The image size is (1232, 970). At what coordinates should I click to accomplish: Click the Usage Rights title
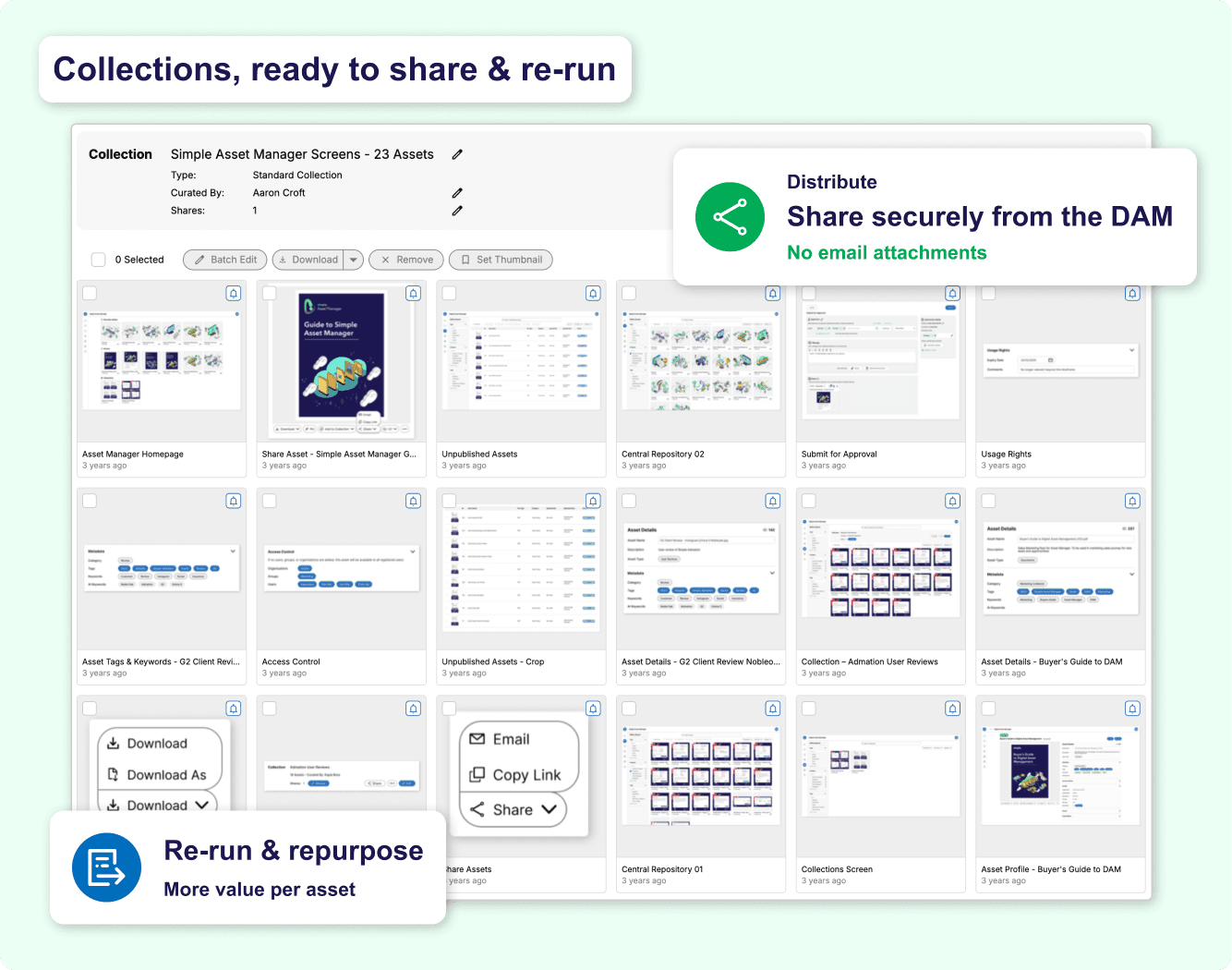click(x=1006, y=455)
